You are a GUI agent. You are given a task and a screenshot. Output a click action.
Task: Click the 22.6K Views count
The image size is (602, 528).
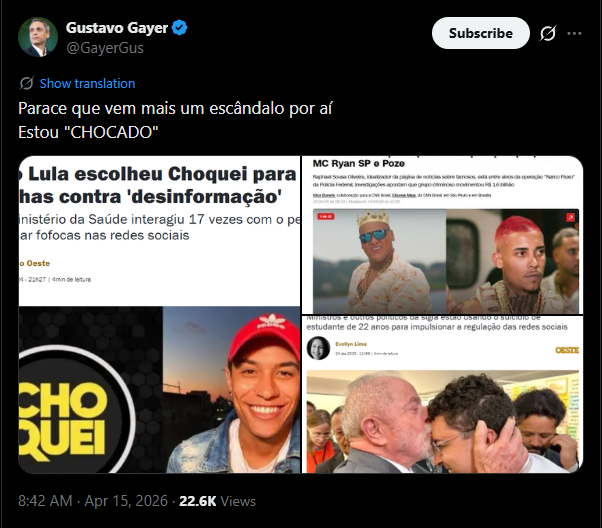point(217,501)
